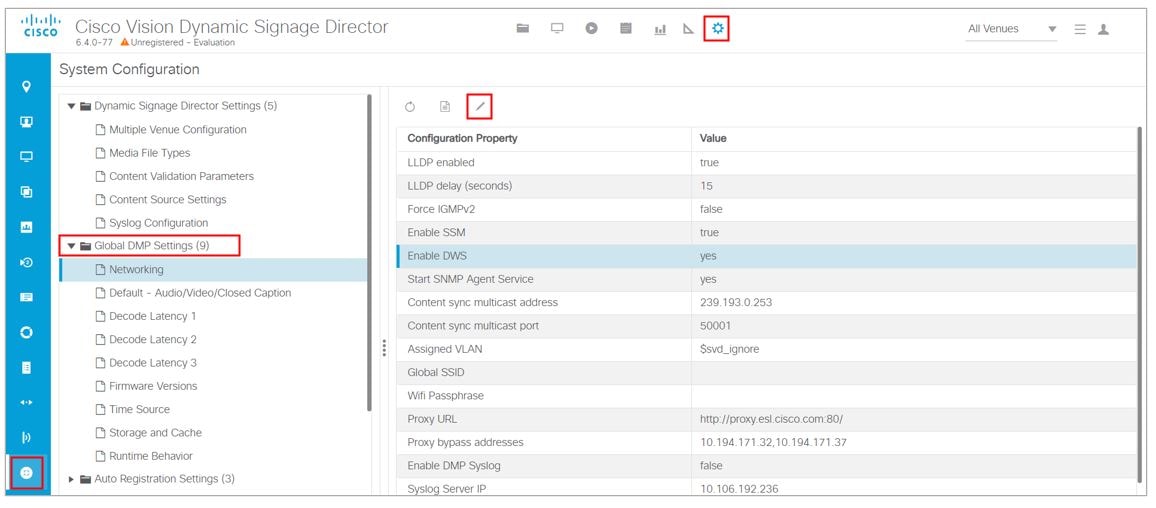Collapse Dynamic Signage Director Settings folder
This screenshot has height=508, width=1156.
coord(72,106)
